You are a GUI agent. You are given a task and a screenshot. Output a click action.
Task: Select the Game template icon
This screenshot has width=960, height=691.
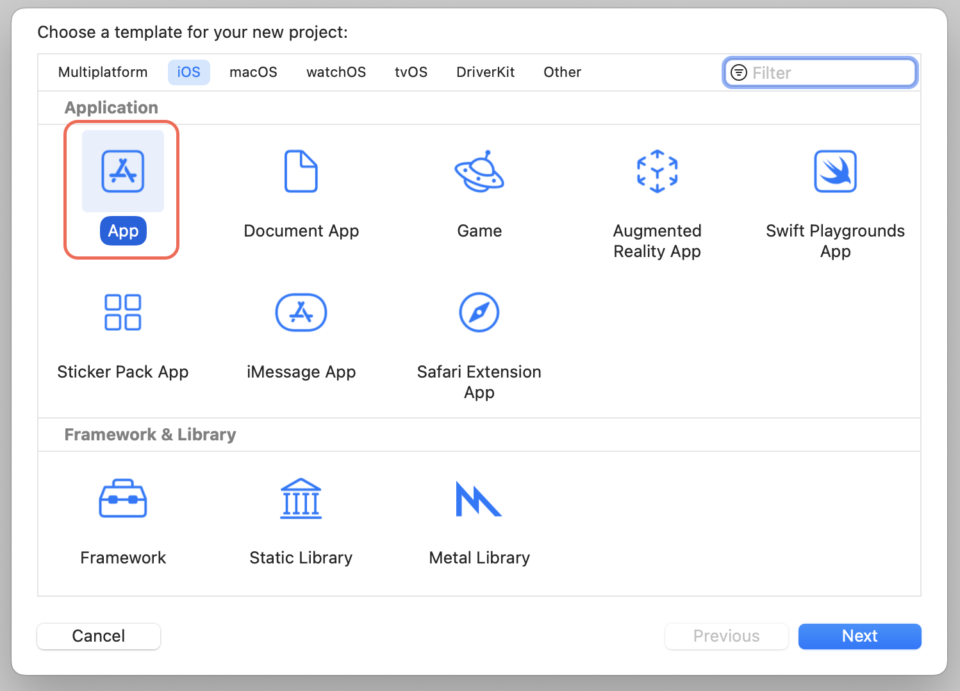click(x=479, y=170)
